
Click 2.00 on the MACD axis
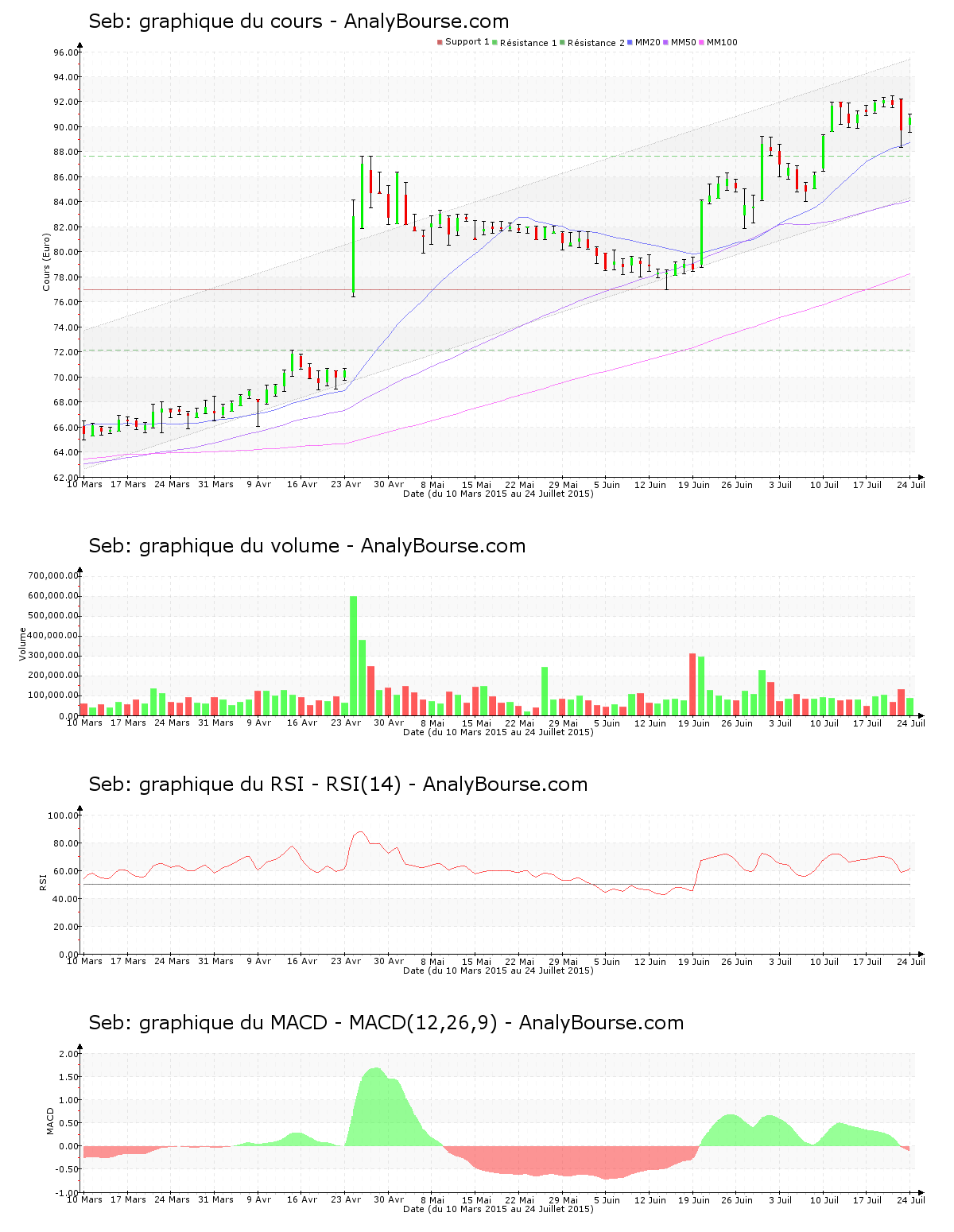(69, 1054)
